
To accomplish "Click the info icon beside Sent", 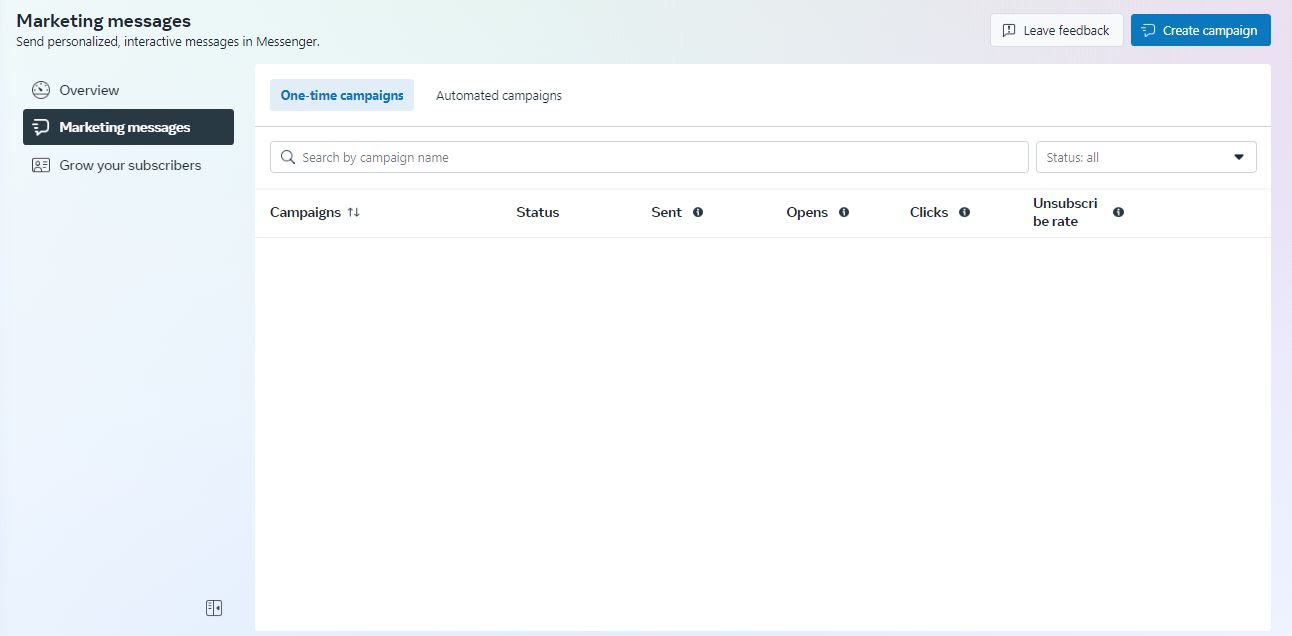I will (698, 212).
